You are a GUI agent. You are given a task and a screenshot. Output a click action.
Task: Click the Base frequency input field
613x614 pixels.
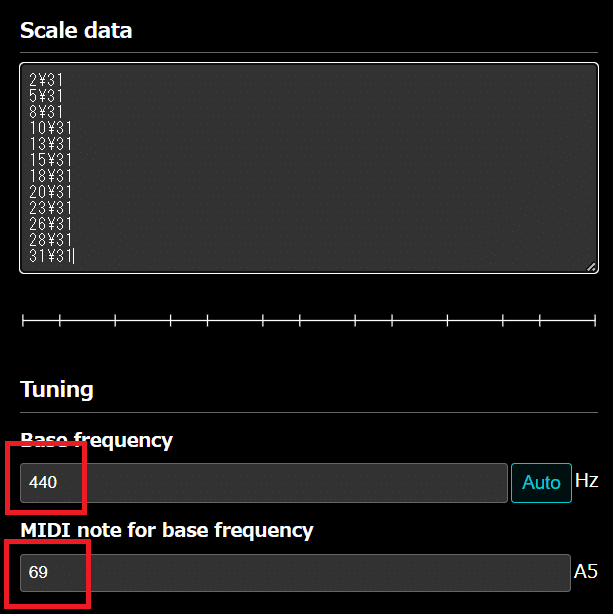point(264,483)
